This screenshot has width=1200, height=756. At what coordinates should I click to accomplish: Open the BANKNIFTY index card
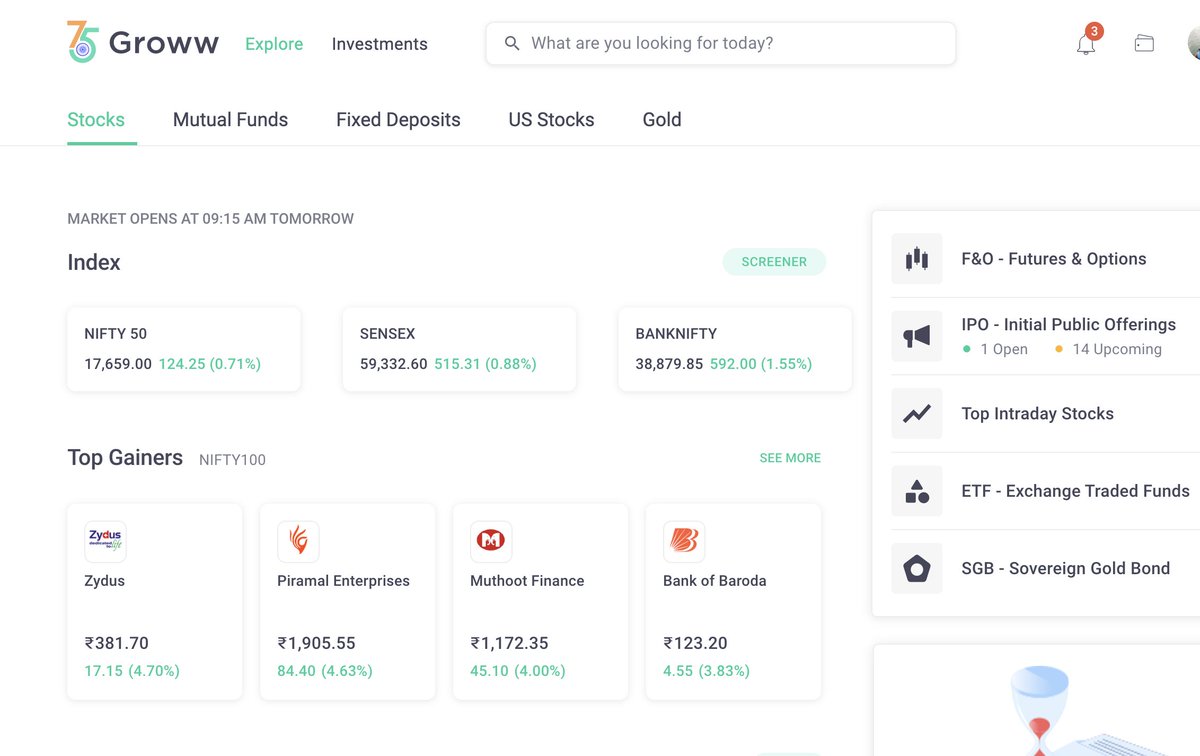pos(735,349)
